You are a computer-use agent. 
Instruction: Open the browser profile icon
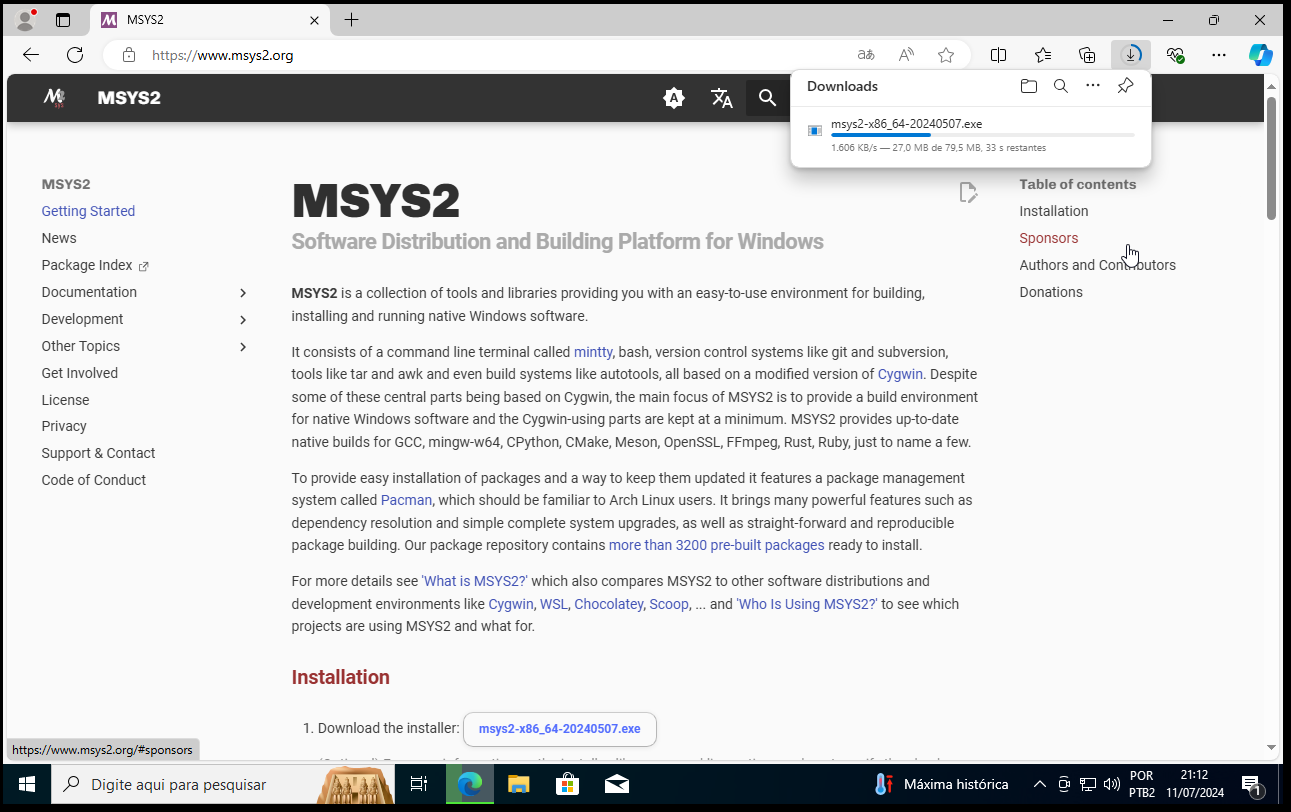click(25, 20)
